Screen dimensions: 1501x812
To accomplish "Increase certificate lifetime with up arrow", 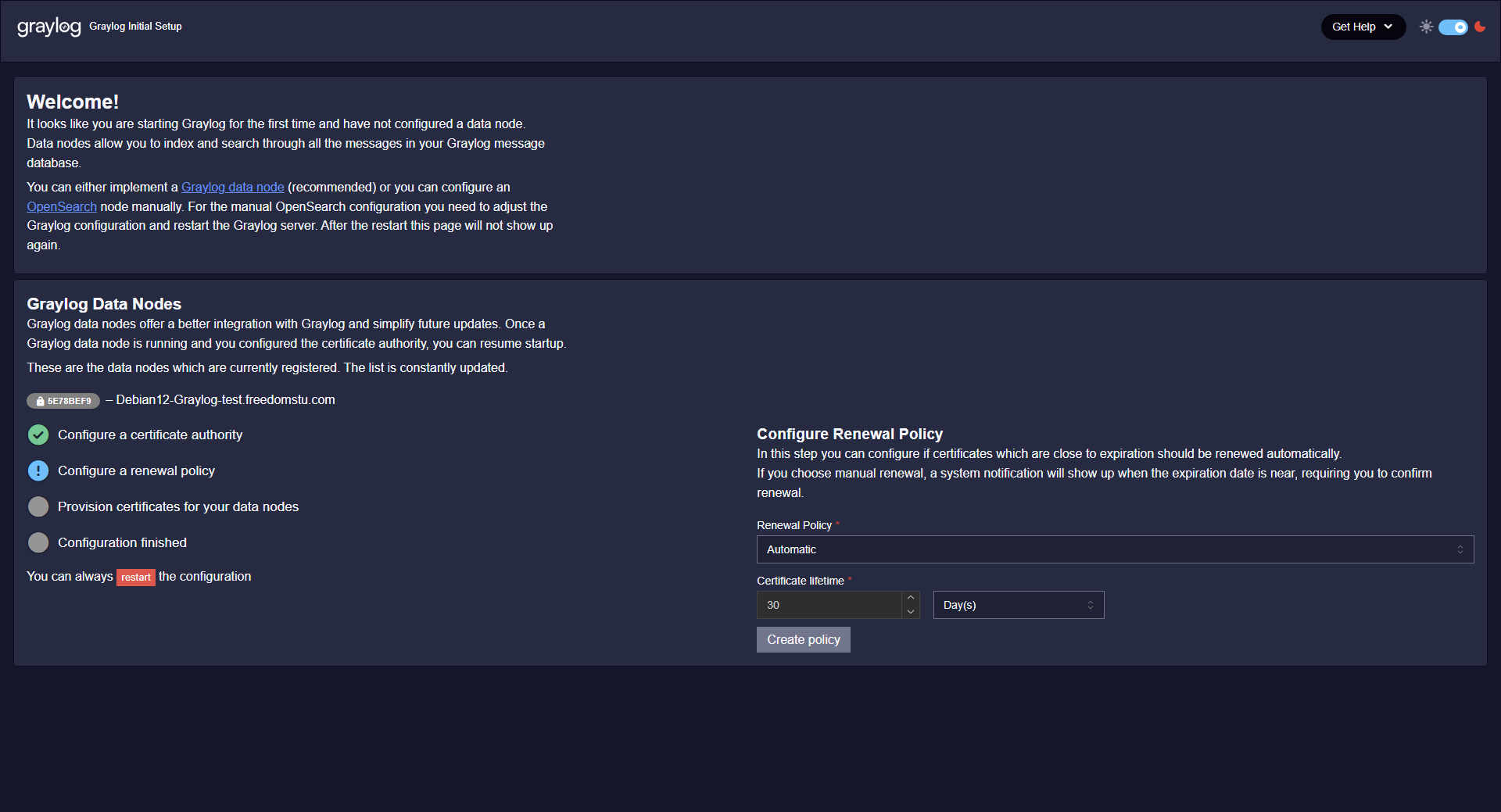I will coord(911,598).
